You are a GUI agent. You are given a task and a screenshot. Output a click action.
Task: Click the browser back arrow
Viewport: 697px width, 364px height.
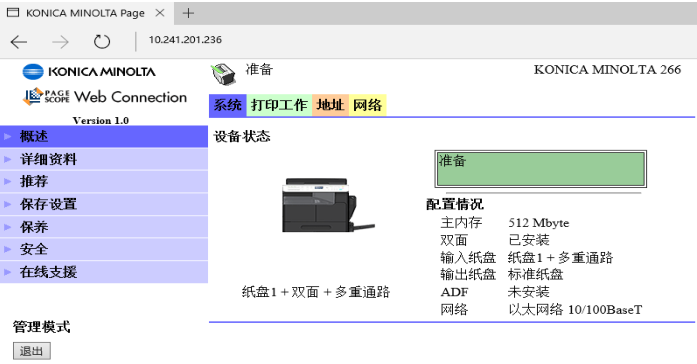(x=19, y=42)
